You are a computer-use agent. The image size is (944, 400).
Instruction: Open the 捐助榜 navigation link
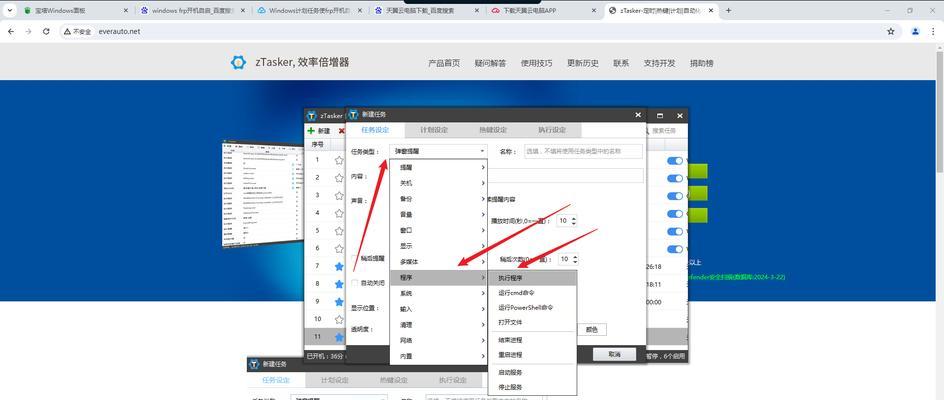click(x=701, y=63)
